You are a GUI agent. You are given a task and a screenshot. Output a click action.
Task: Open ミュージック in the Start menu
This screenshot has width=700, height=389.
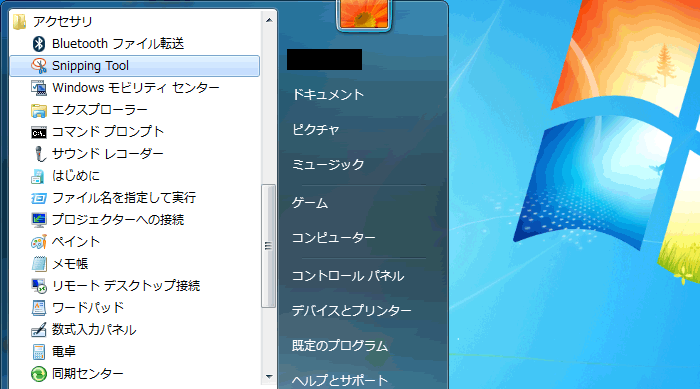tap(328, 165)
